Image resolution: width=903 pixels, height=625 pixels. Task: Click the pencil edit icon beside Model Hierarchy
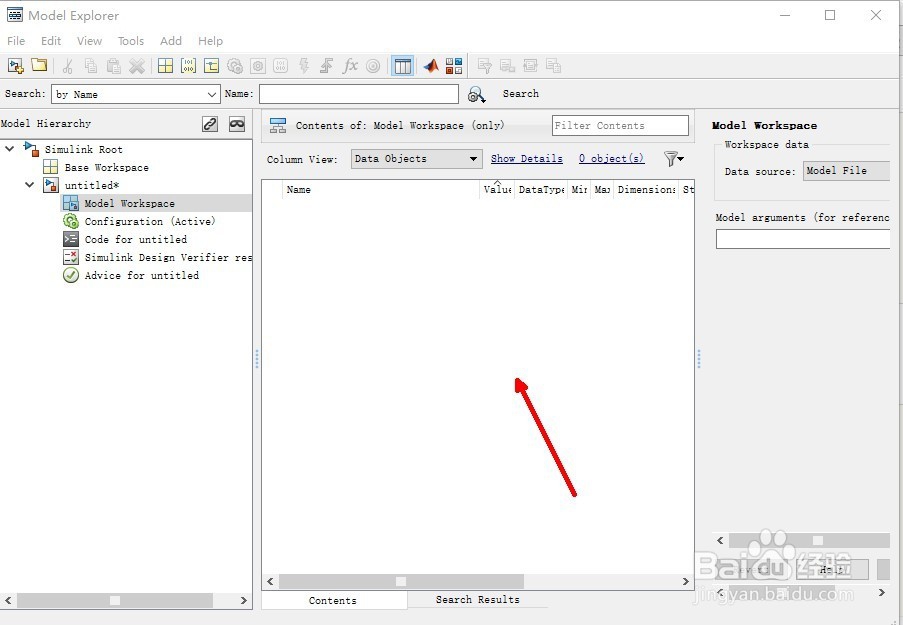tap(210, 123)
